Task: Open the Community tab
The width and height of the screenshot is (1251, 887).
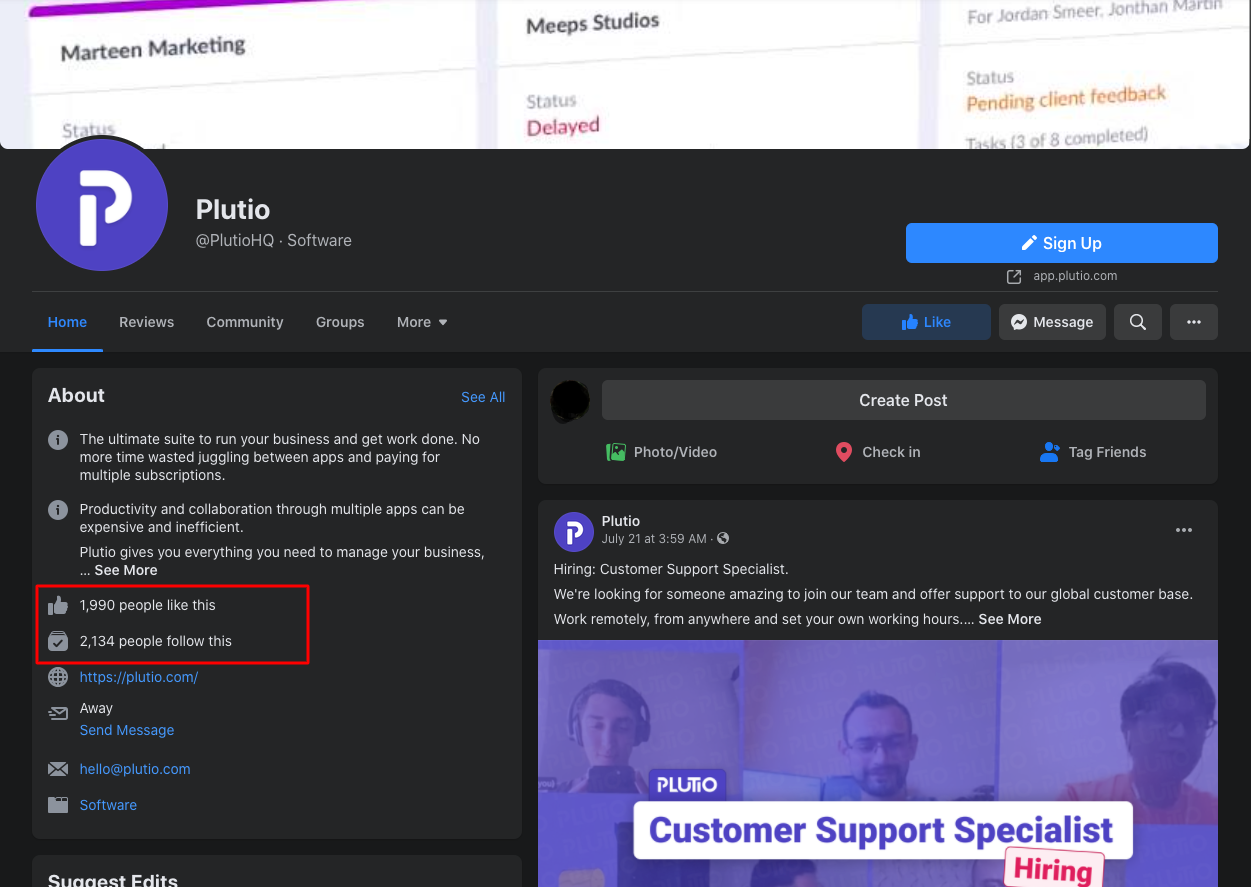Action: 245,322
